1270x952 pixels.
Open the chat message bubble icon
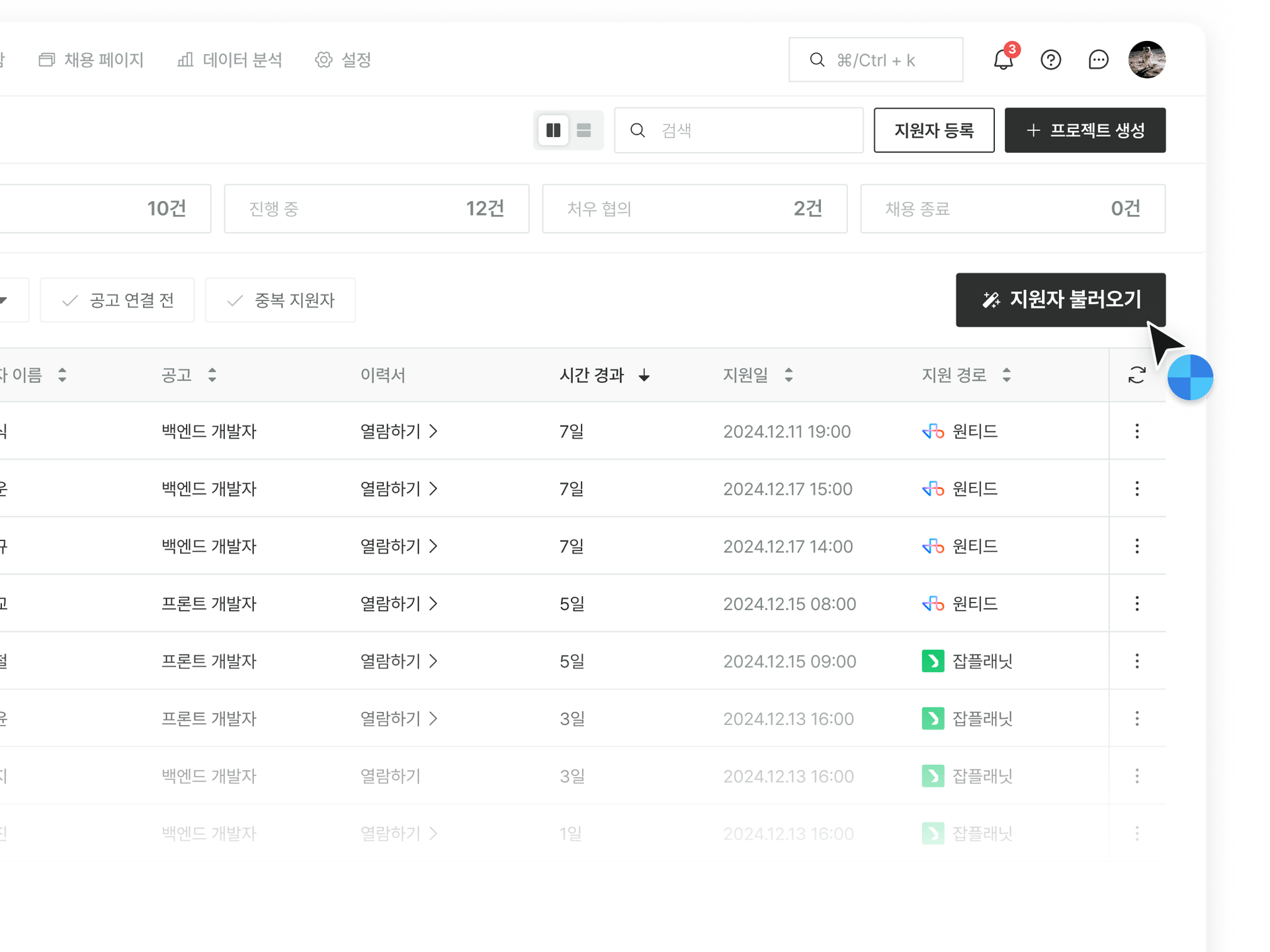[x=1099, y=60]
